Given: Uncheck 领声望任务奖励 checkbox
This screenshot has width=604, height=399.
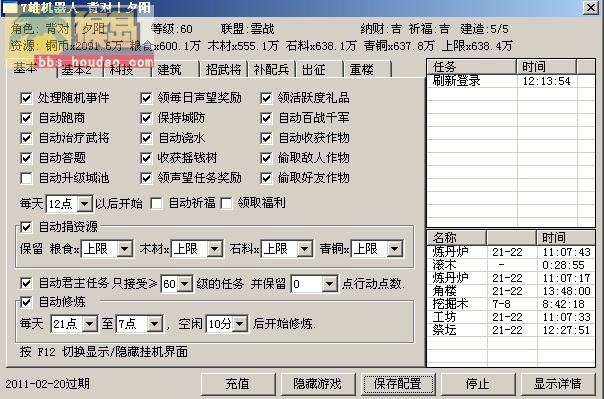Looking at the screenshot, I should tap(146, 178).
